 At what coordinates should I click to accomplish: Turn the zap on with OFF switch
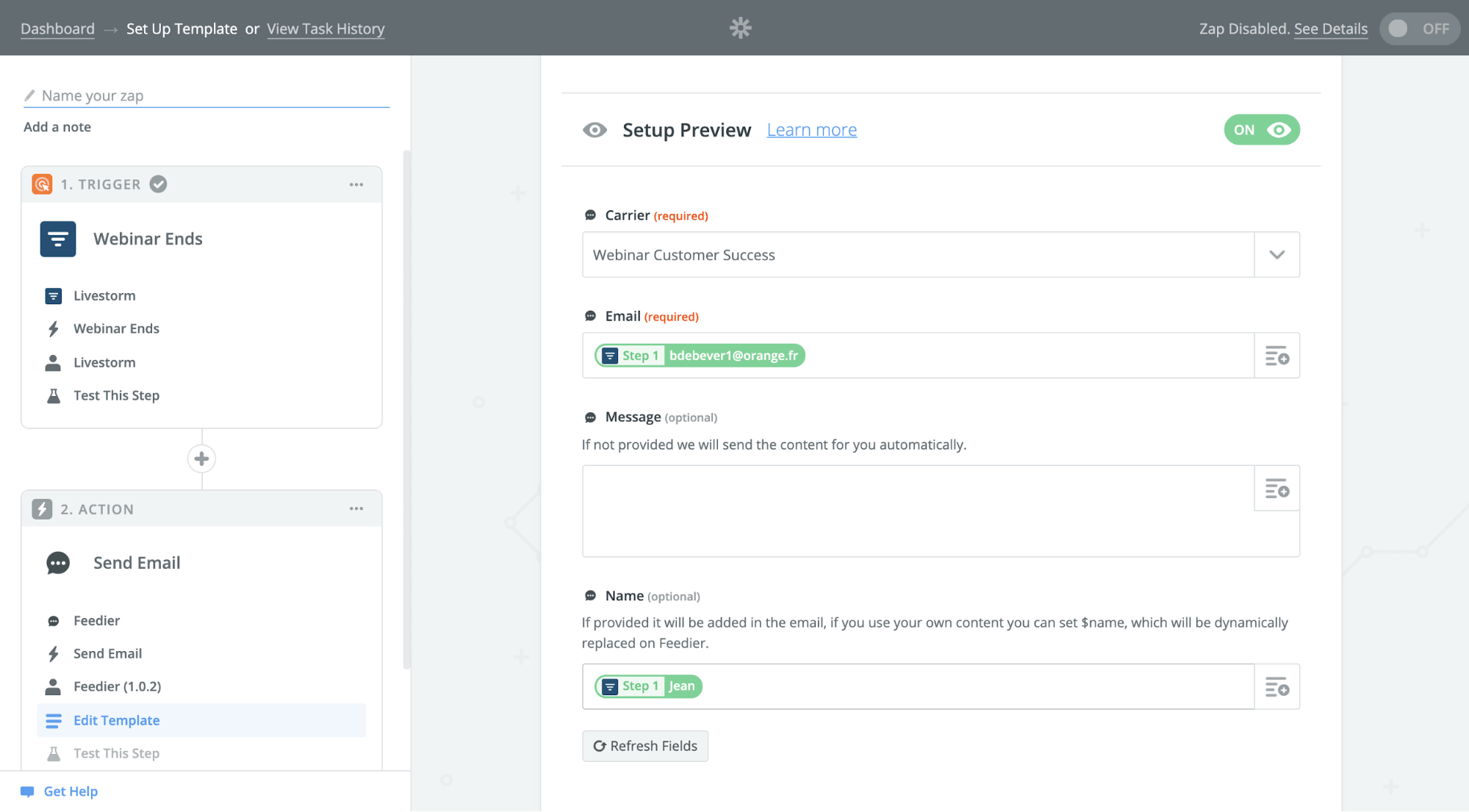coord(1419,29)
